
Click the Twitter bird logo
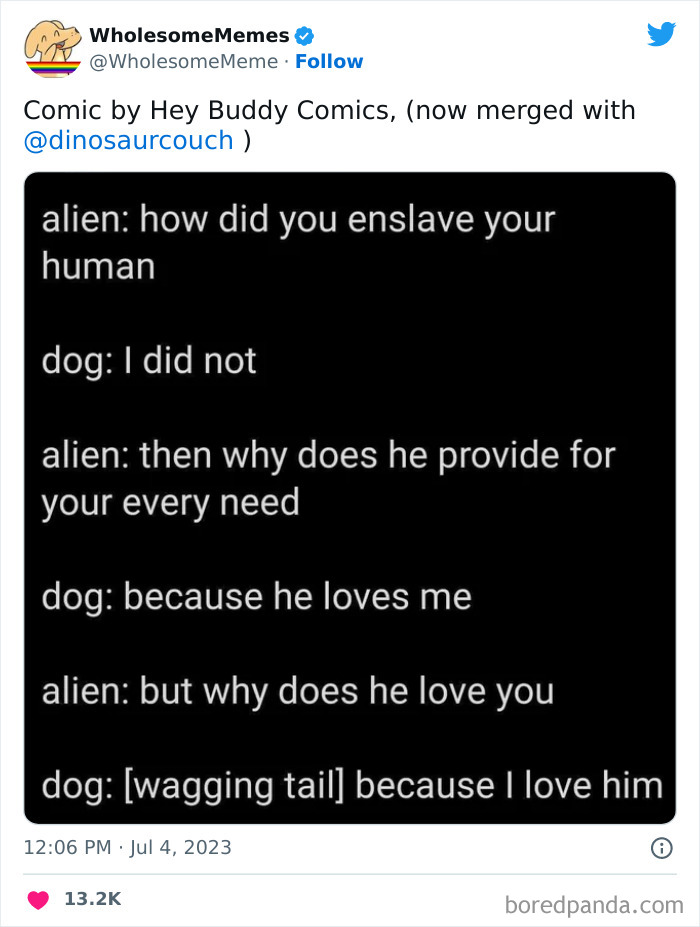662,34
